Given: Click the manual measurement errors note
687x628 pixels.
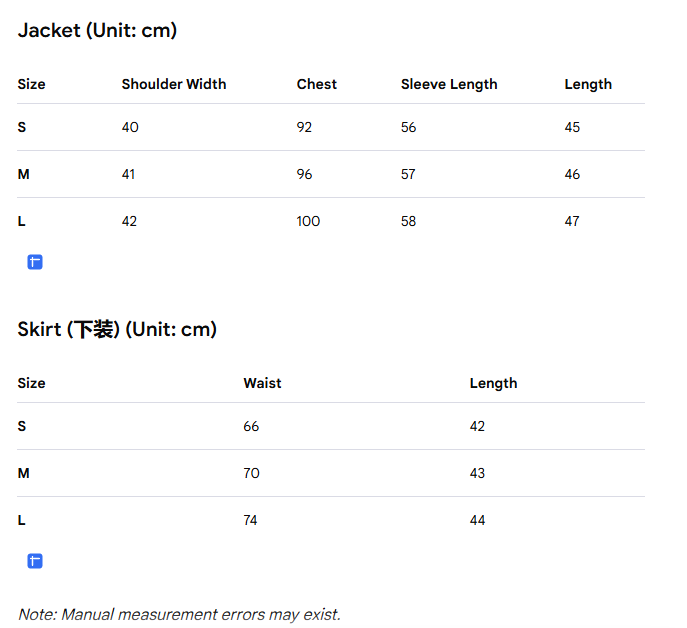Looking at the screenshot, I should tap(179, 614).
